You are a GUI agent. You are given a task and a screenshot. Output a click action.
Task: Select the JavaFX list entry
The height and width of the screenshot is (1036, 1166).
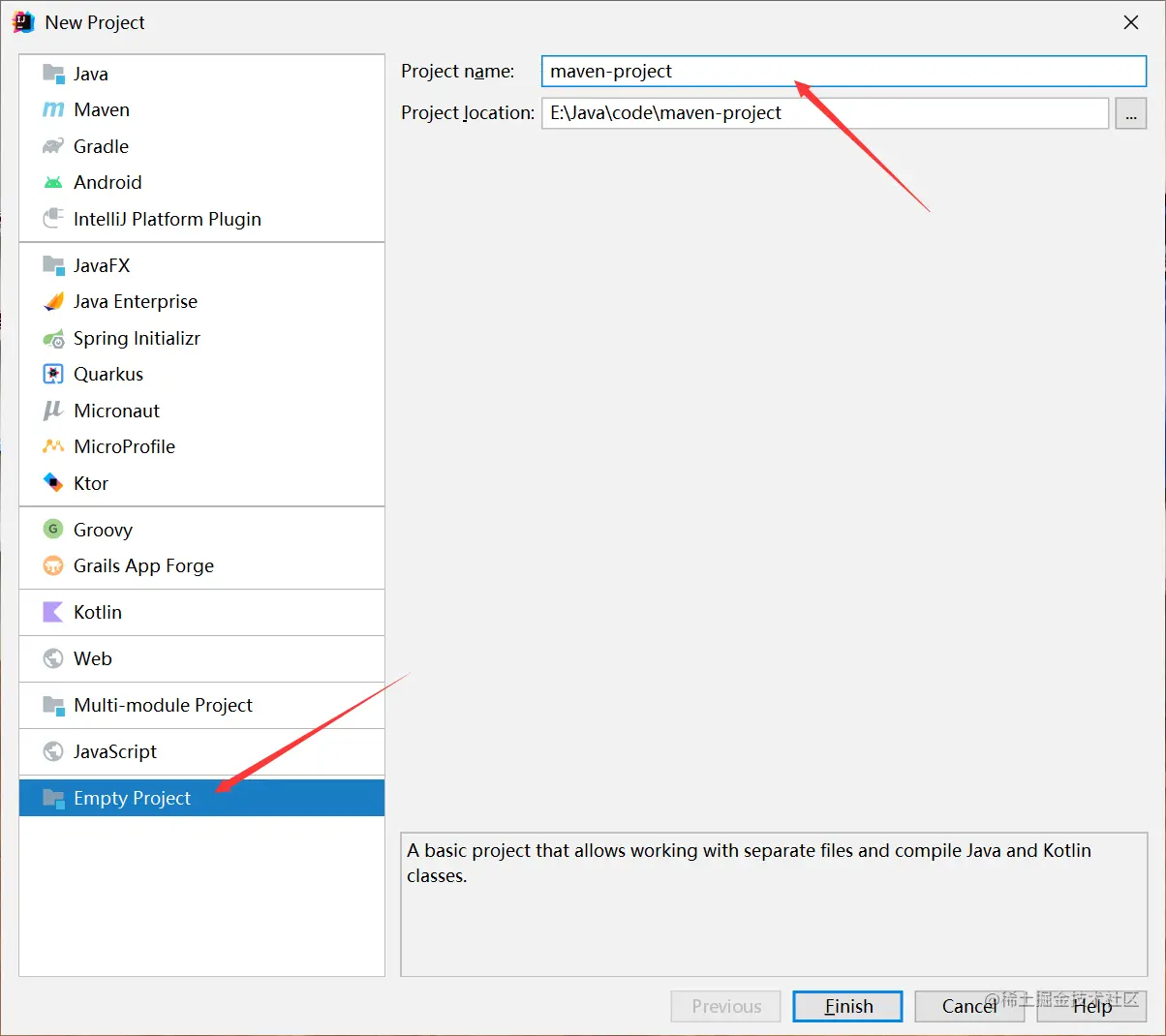102,265
